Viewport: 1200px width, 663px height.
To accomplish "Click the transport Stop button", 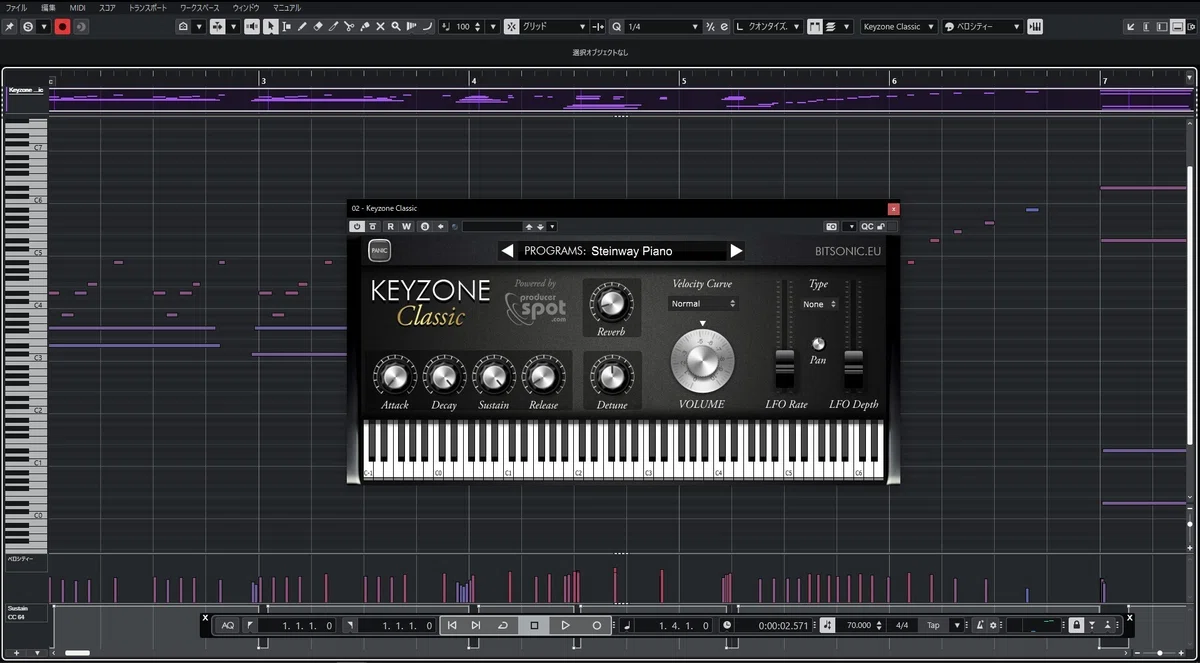I will click(534, 625).
